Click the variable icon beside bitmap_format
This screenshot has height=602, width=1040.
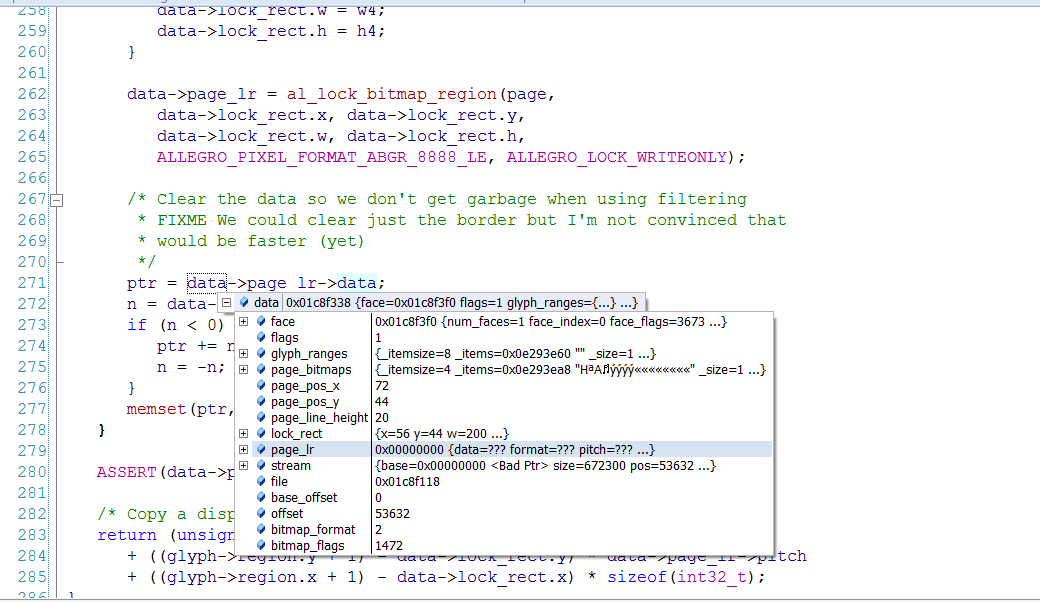tap(261, 530)
